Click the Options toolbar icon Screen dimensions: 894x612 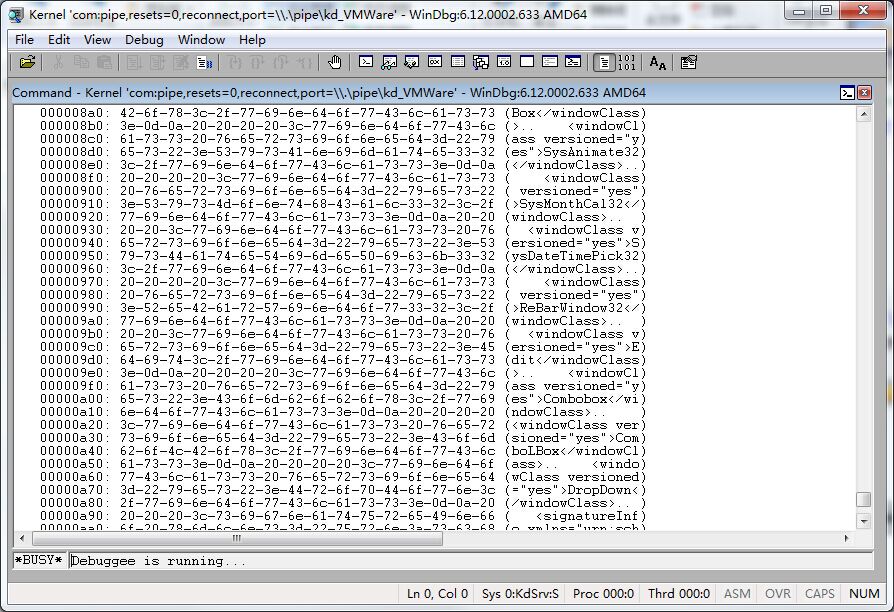(688, 62)
